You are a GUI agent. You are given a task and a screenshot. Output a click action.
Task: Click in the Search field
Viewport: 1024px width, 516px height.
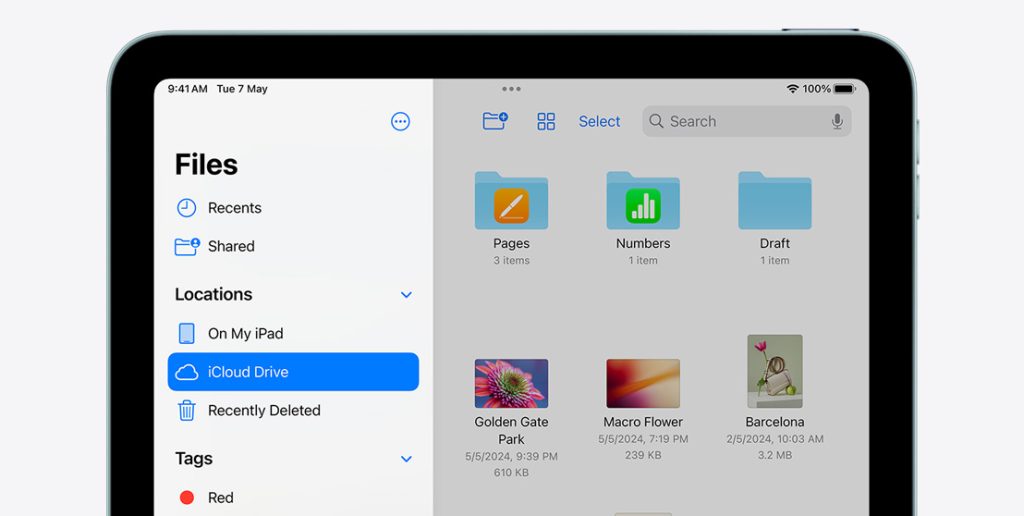click(x=740, y=121)
